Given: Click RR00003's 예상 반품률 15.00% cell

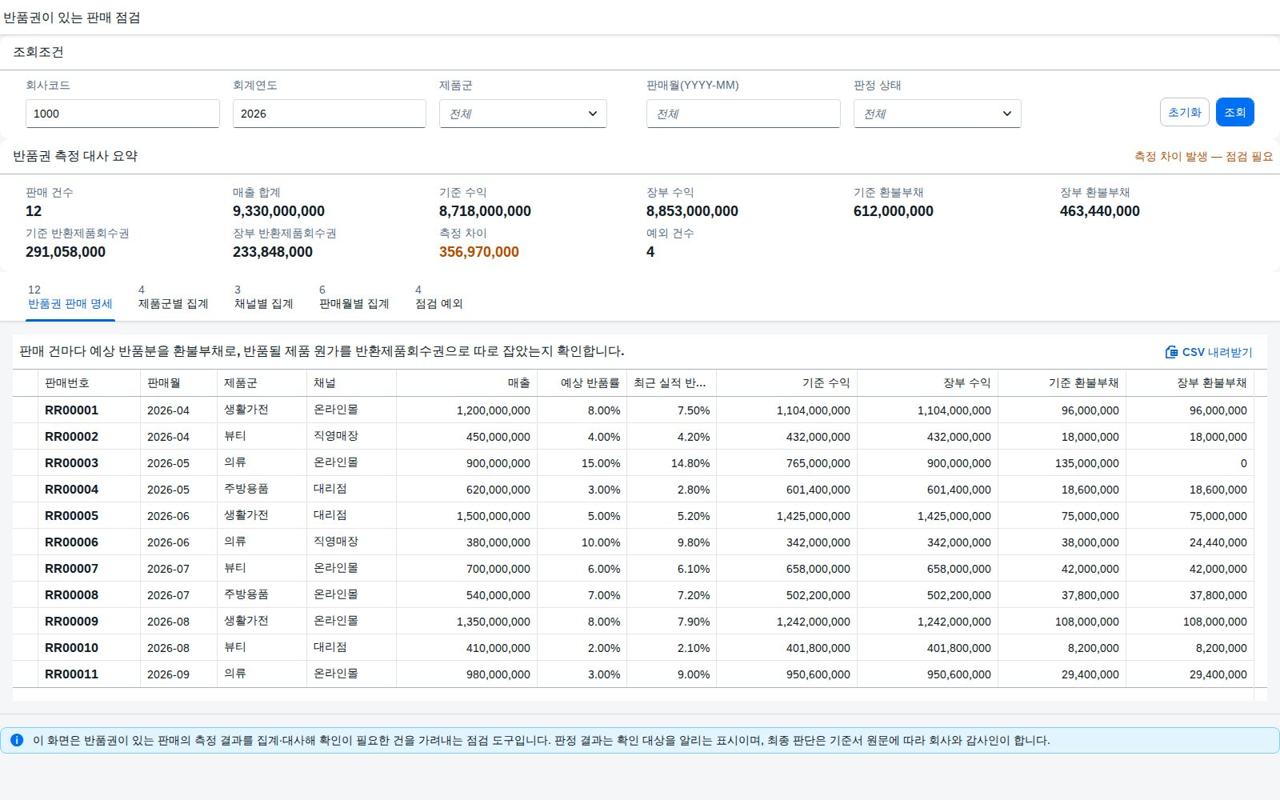Looking at the screenshot, I should tap(582, 463).
